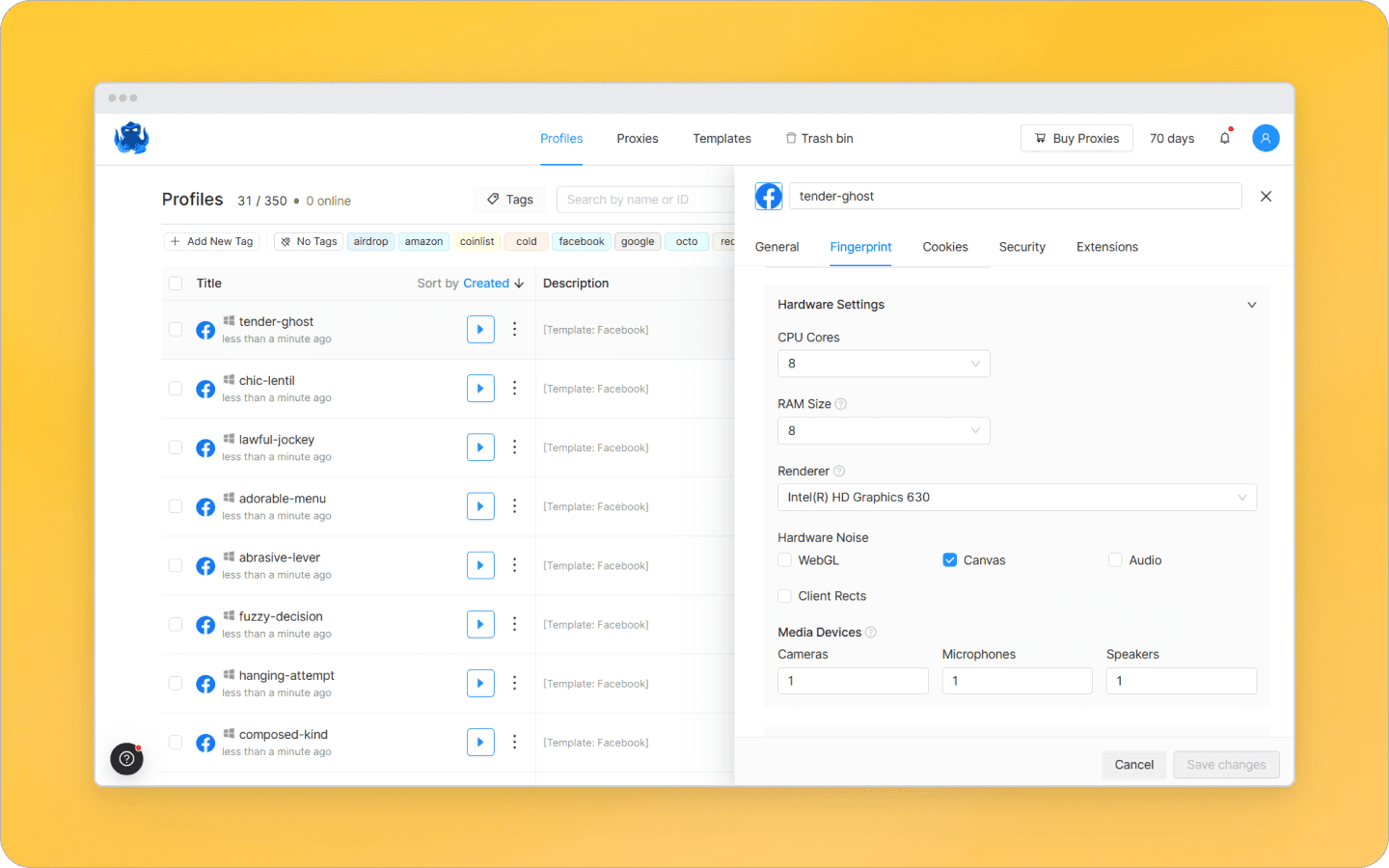
Task: Start the abrasive-lever profile
Action: [x=480, y=564]
